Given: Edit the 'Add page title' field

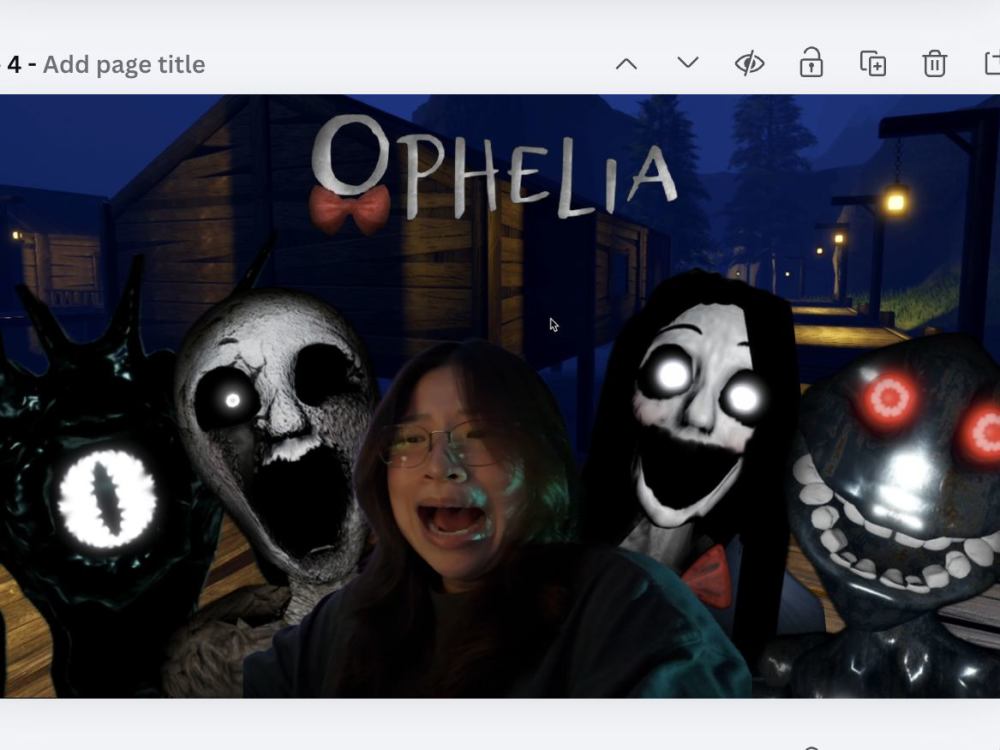Looking at the screenshot, I should (x=124, y=64).
